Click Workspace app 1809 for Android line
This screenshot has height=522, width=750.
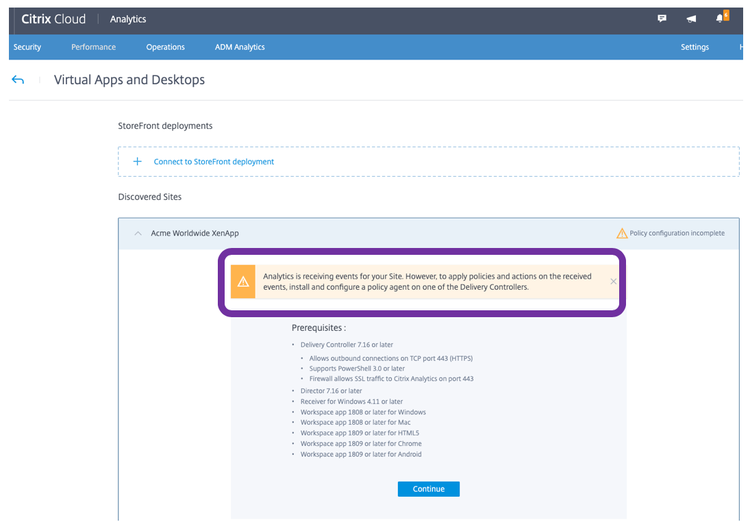pyautogui.click(x=361, y=454)
